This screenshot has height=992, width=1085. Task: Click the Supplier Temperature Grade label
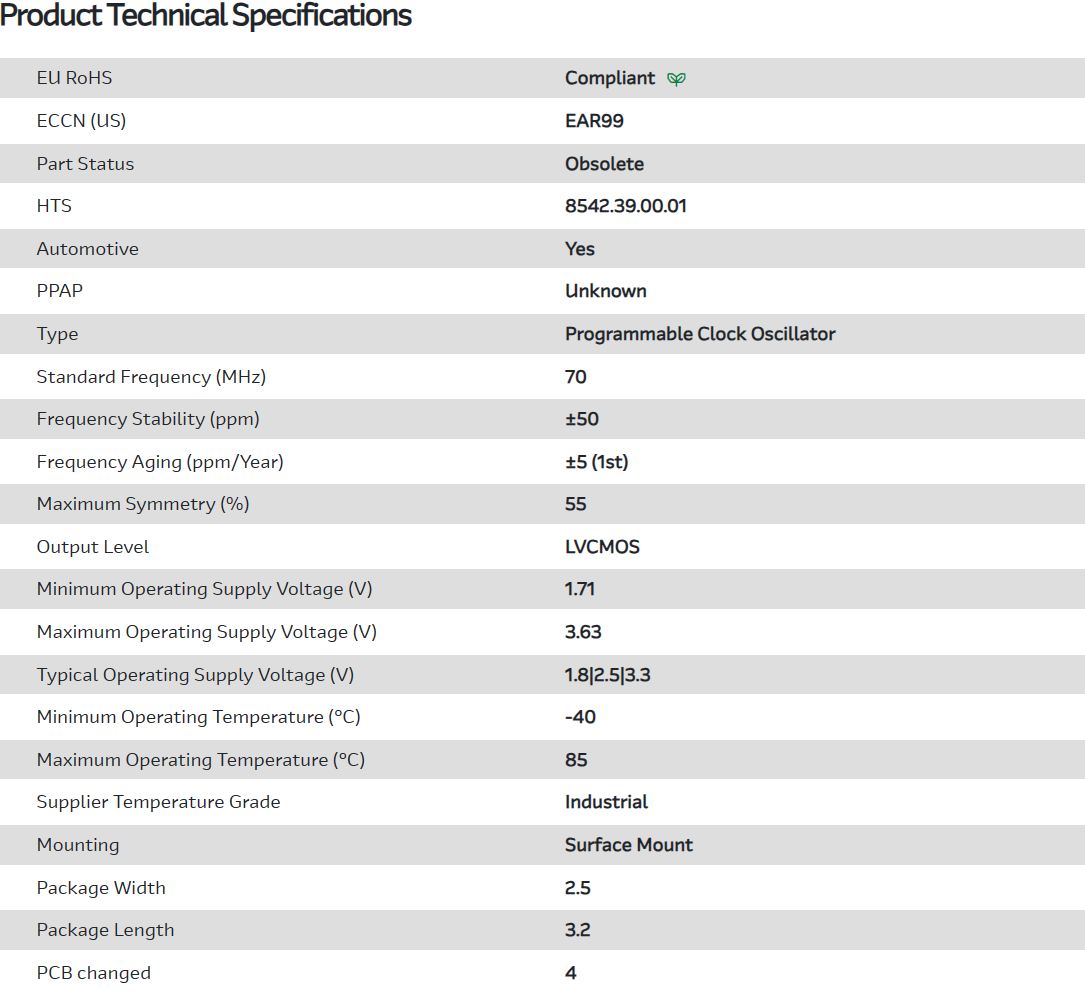point(158,802)
